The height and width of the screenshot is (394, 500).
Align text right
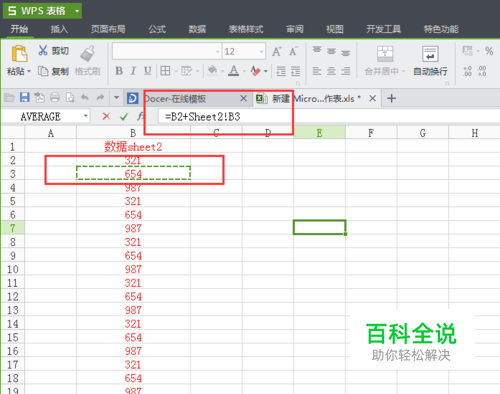[346, 71]
